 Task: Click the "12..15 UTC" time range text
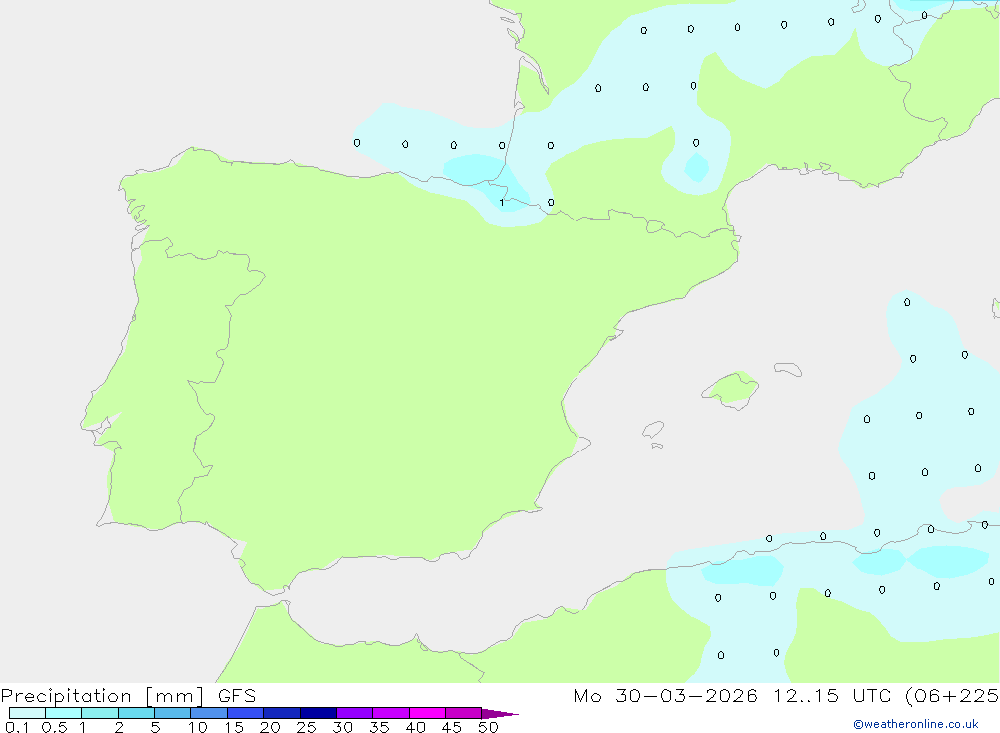833,696
